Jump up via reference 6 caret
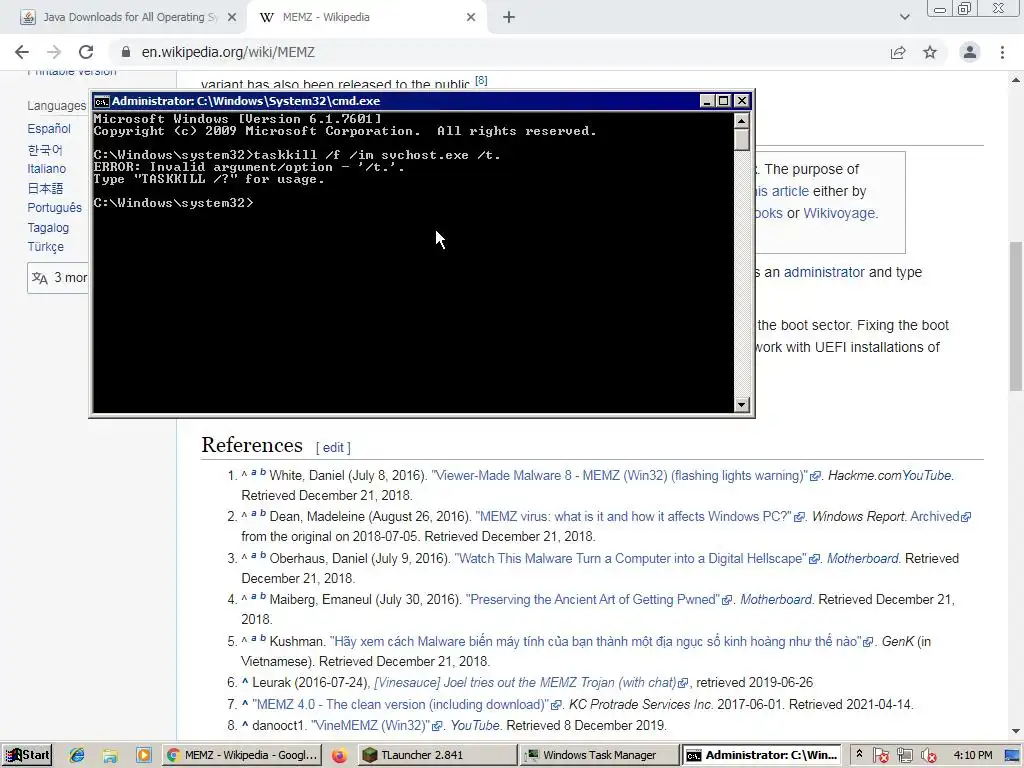Image resolution: width=1024 pixels, height=768 pixels. pyautogui.click(x=245, y=682)
